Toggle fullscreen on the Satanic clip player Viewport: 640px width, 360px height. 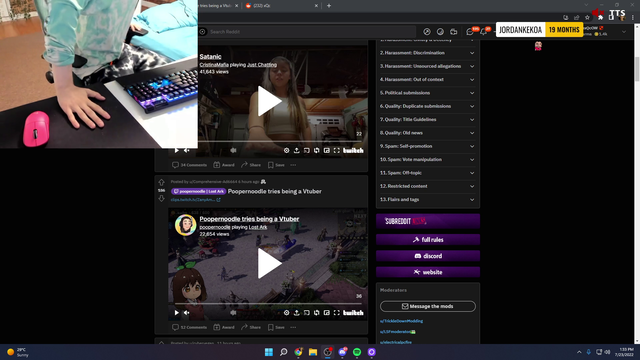pyautogui.click(x=337, y=151)
